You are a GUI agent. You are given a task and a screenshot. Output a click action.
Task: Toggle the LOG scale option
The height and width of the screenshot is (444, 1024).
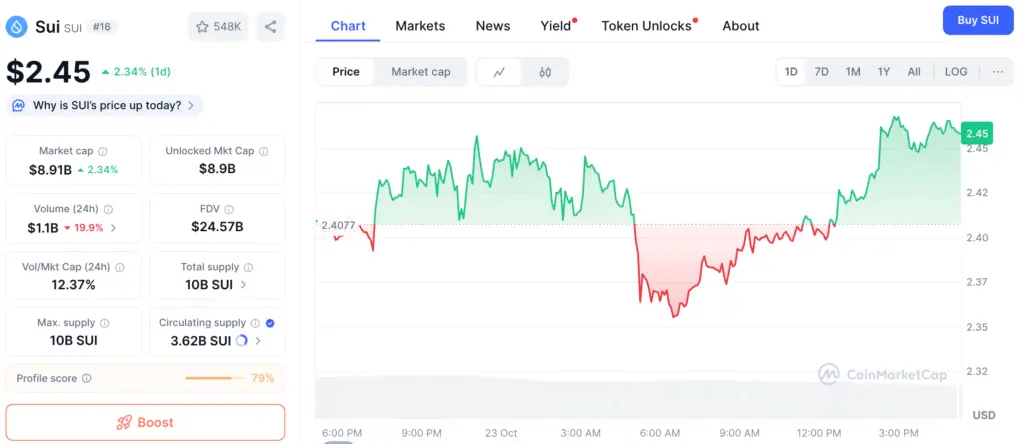[956, 72]
